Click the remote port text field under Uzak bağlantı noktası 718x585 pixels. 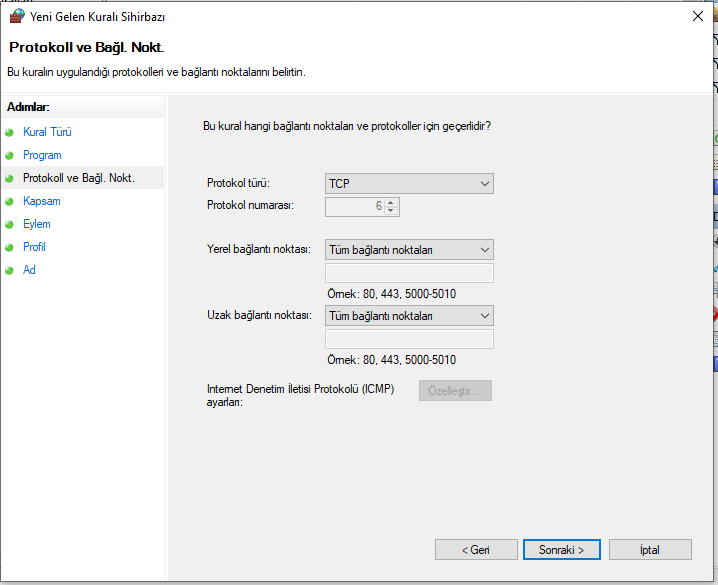409,339
